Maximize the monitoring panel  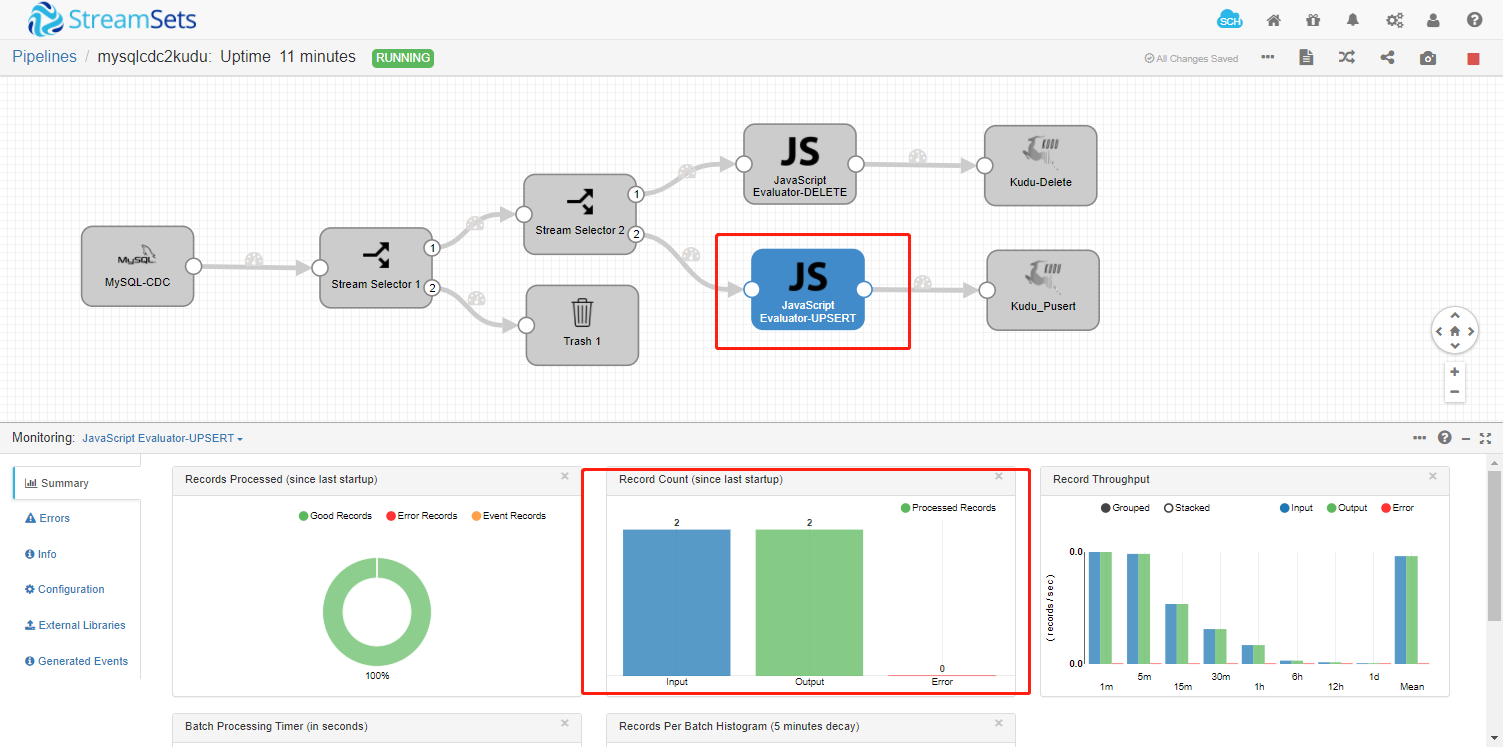coord(1485,438)
